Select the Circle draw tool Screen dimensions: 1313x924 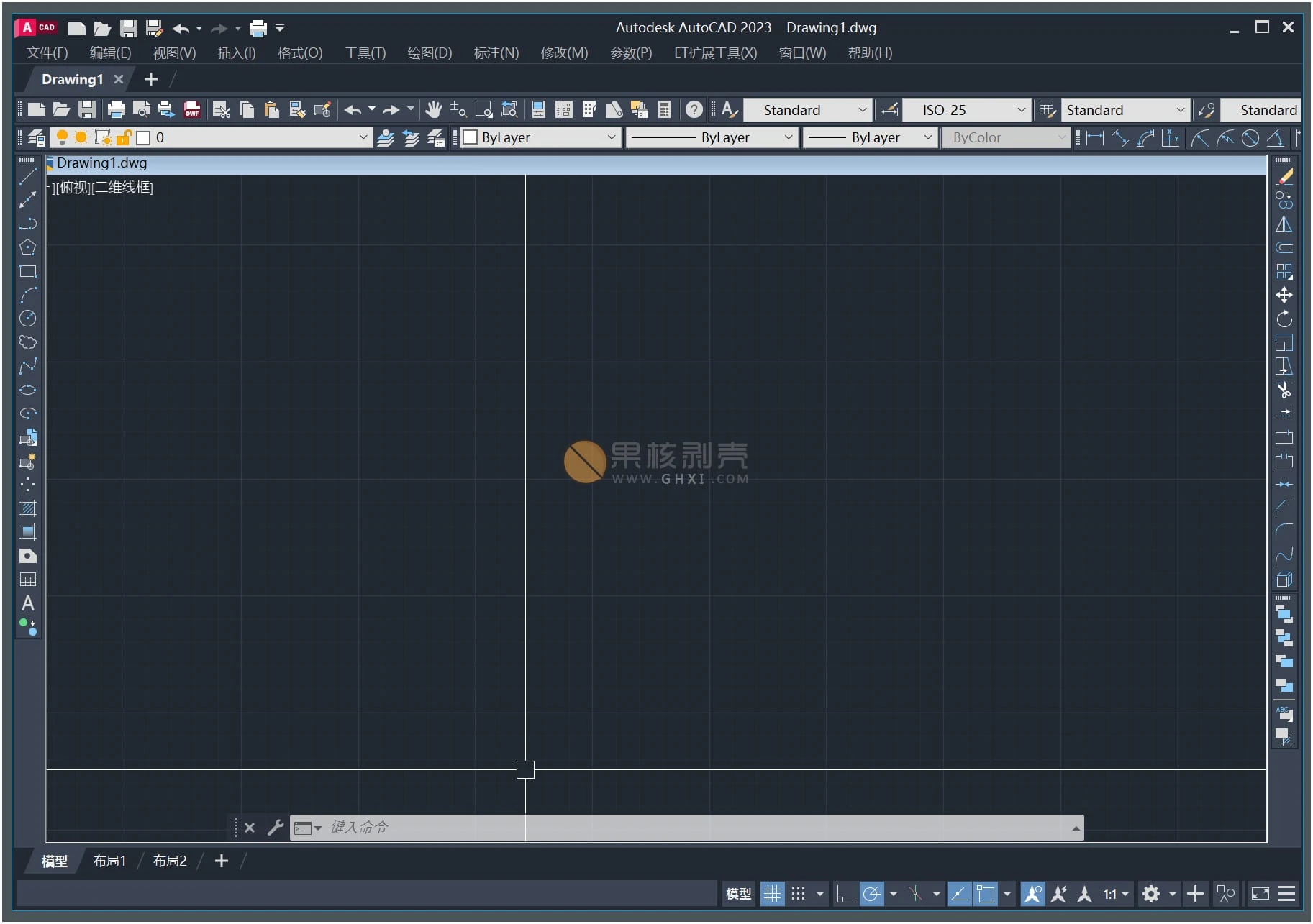pos(27,319)
